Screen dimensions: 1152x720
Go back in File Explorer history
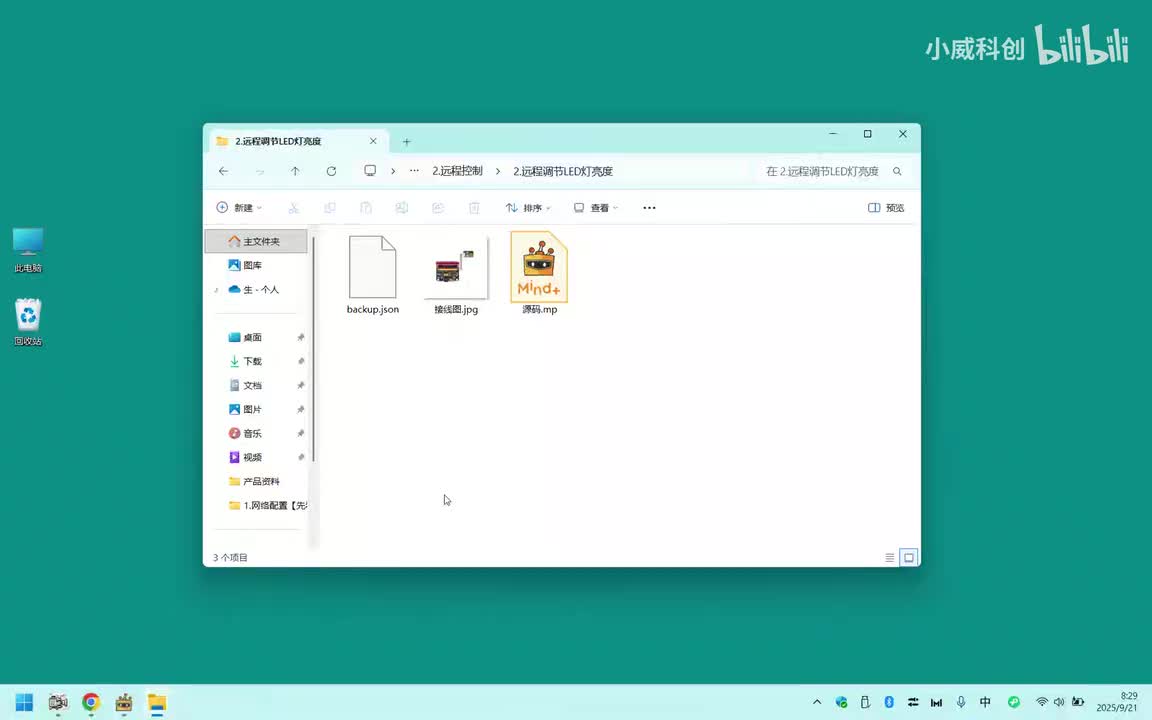[223, 171]
